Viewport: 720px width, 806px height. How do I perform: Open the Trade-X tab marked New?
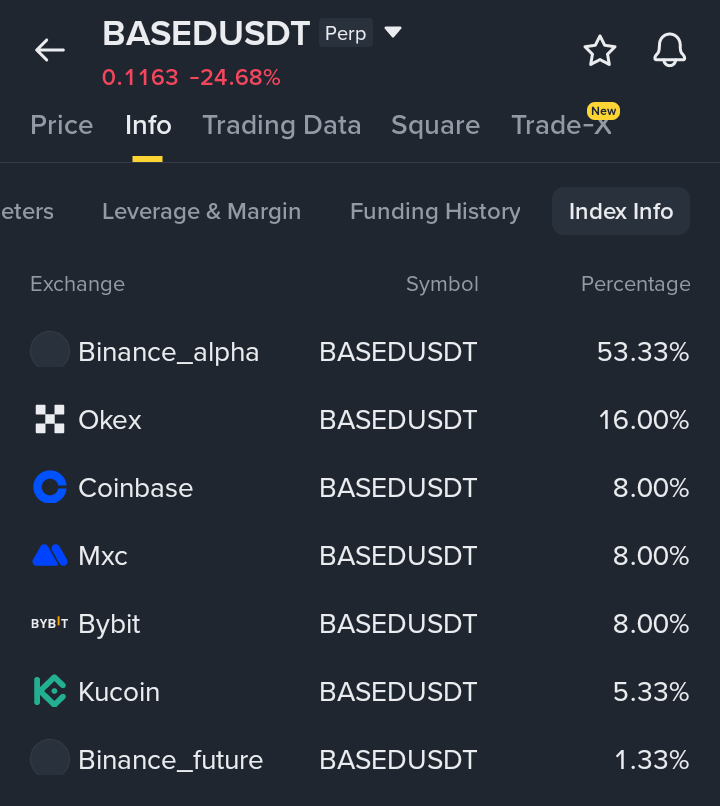click(562, 125)
